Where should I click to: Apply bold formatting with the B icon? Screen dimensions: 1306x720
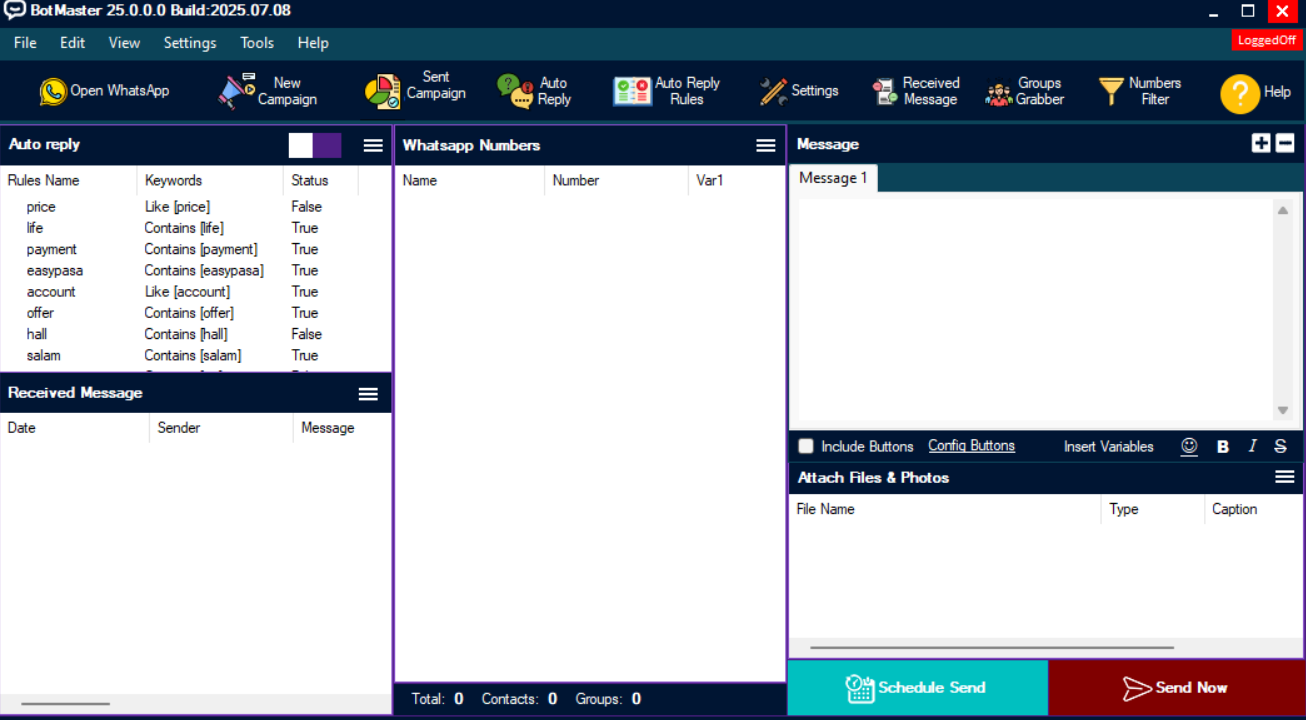[x=1222, y=447]
